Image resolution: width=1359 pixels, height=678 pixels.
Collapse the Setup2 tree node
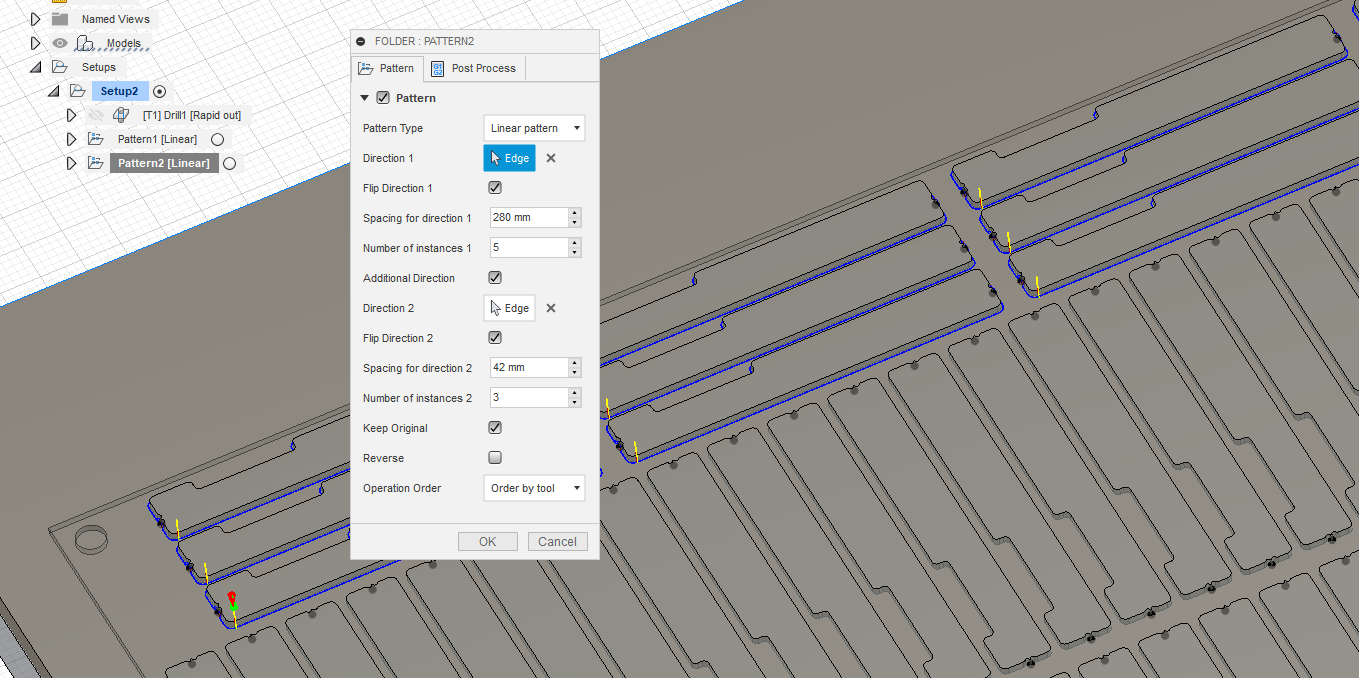[x=54, y=91]
